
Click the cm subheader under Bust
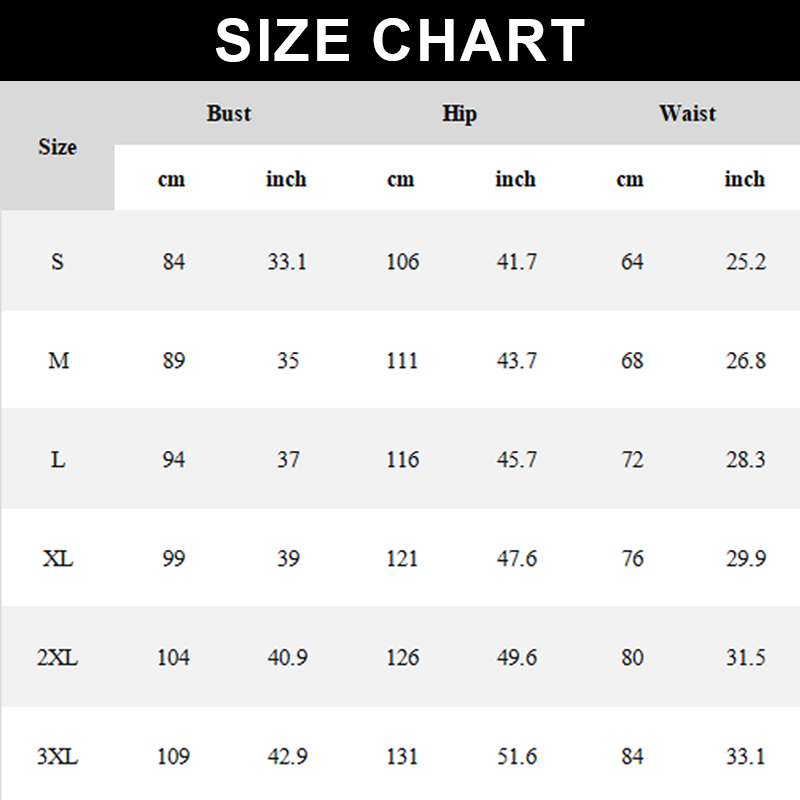tap(172, 180)
